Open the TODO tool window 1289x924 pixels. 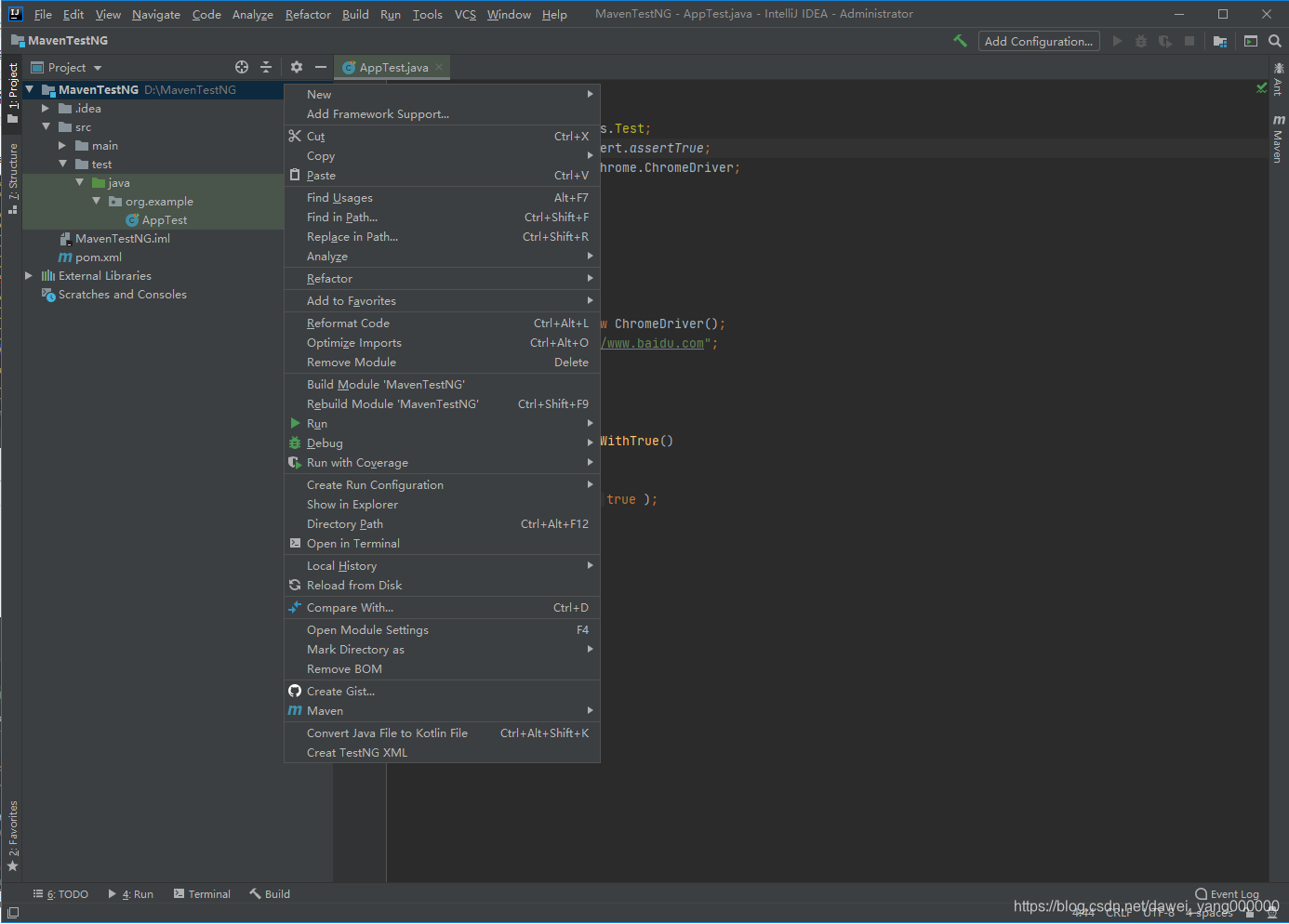point(60,894)
